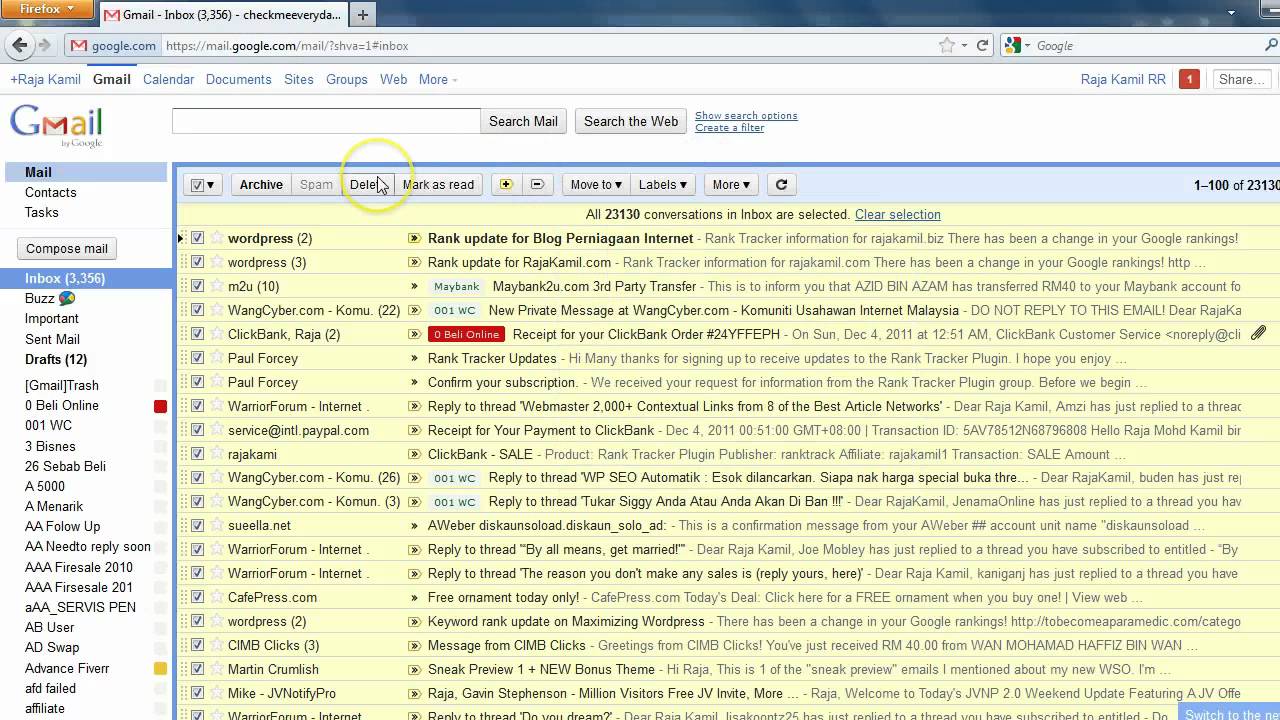Open Groups in the Google bar
This screenshot has width=1280, height=720.
pos(347,79)
